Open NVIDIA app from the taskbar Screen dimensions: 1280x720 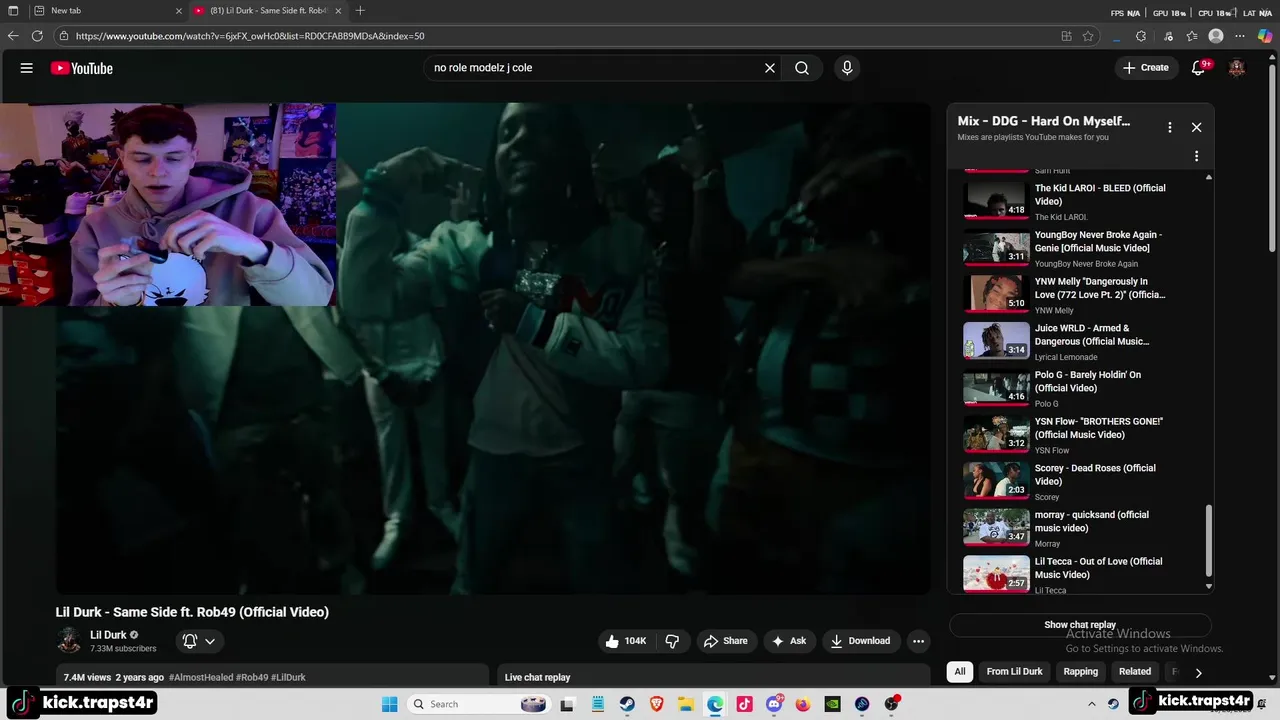pos(832,704)
